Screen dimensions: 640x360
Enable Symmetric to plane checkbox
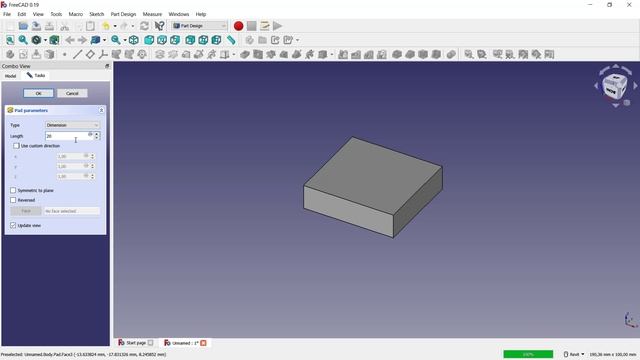[13, 190]
